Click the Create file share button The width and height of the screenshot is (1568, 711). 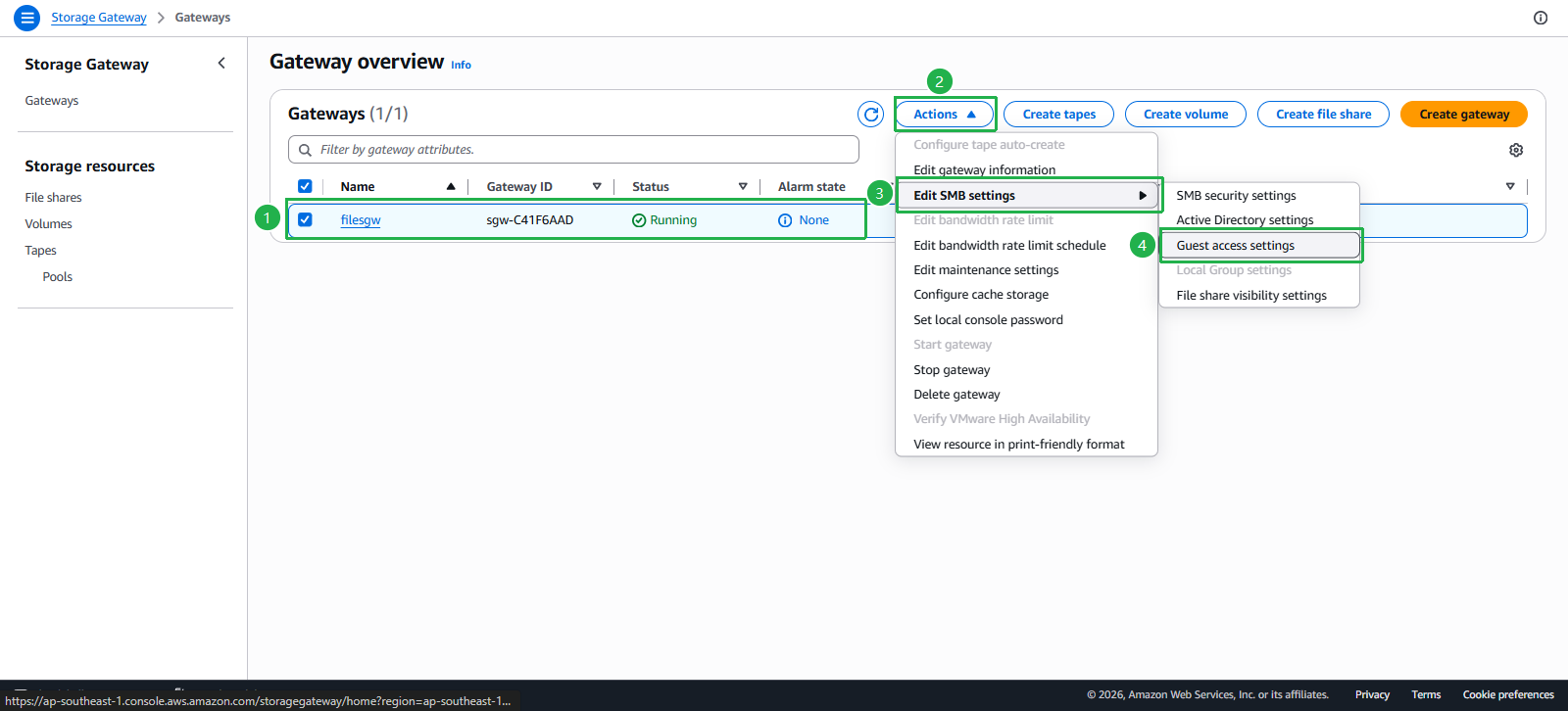pyautogui.click(x=1323, y=115)
